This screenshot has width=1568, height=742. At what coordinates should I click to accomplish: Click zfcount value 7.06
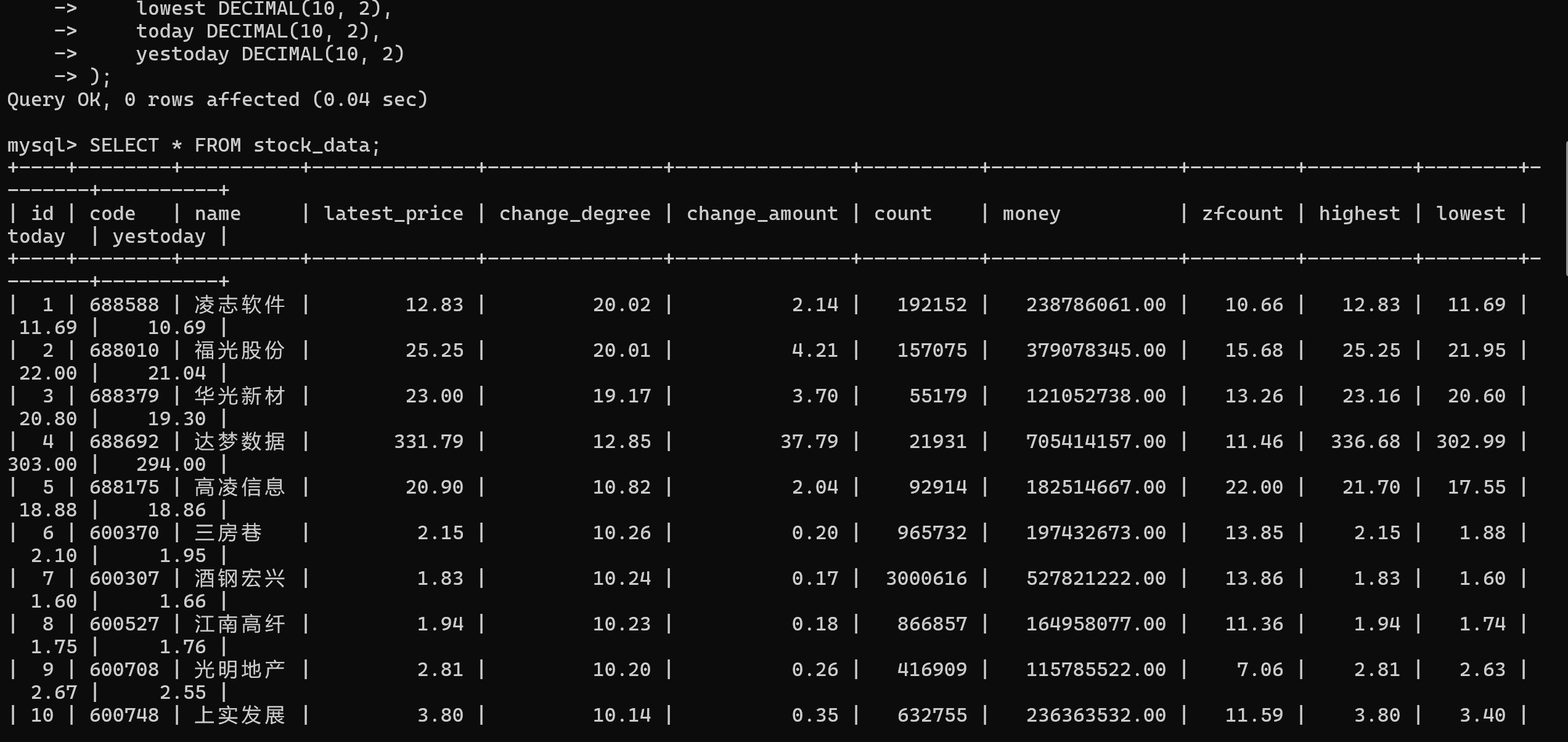[1260, 669]
